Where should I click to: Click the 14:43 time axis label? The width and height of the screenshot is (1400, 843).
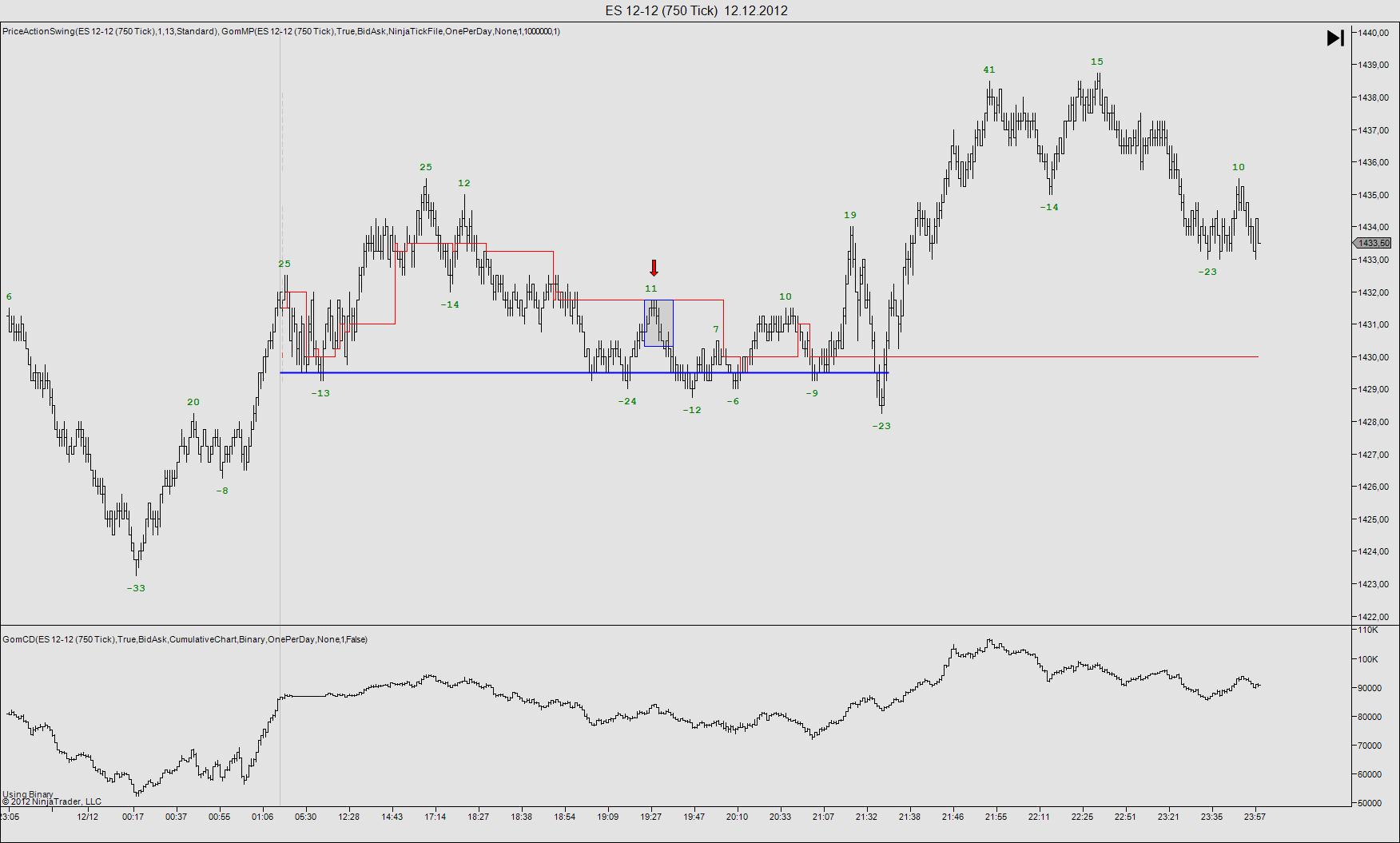pyautogui.click(x=392, y=817)
